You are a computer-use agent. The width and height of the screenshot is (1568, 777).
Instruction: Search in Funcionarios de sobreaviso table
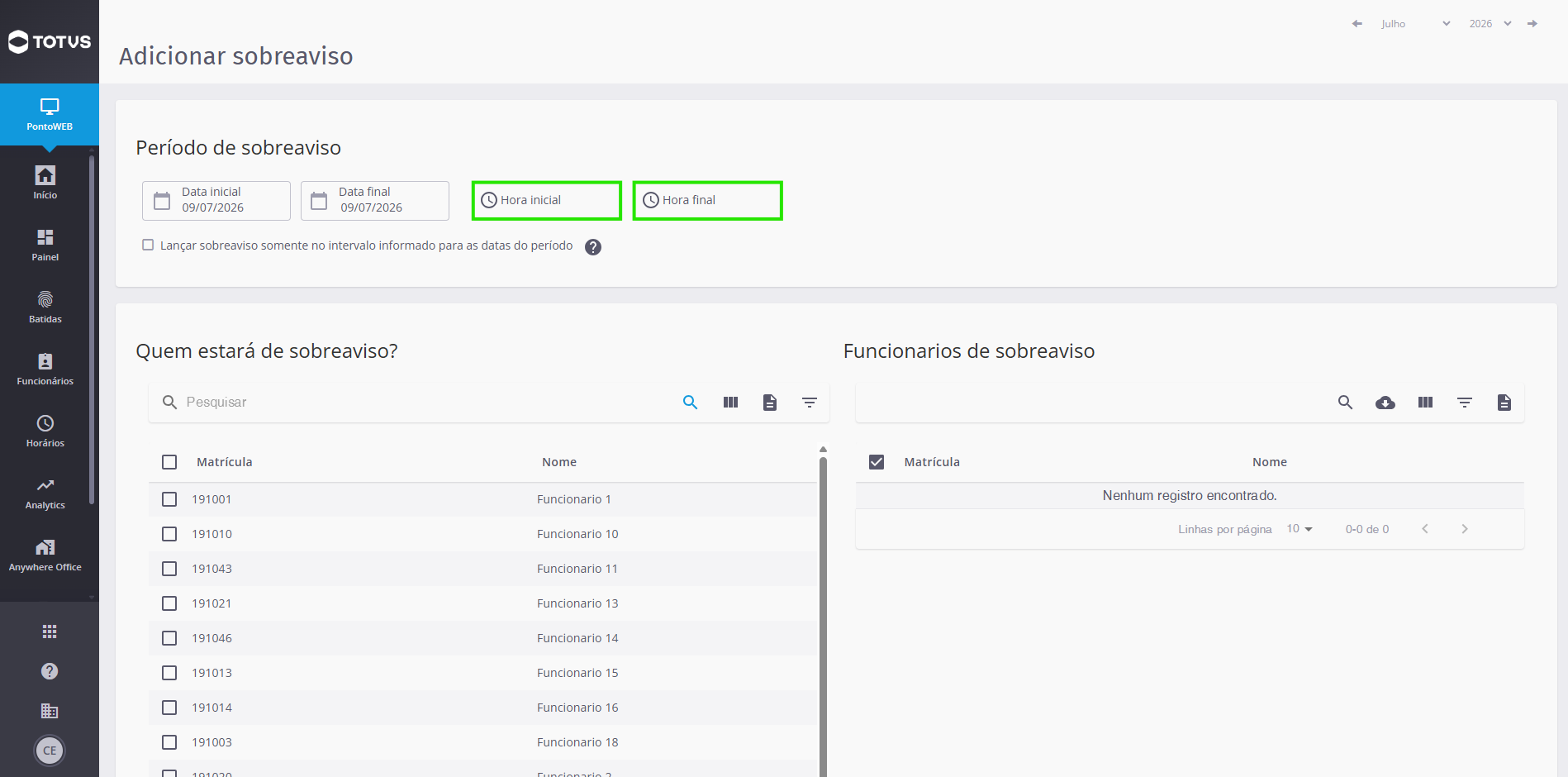(1346, 403)
